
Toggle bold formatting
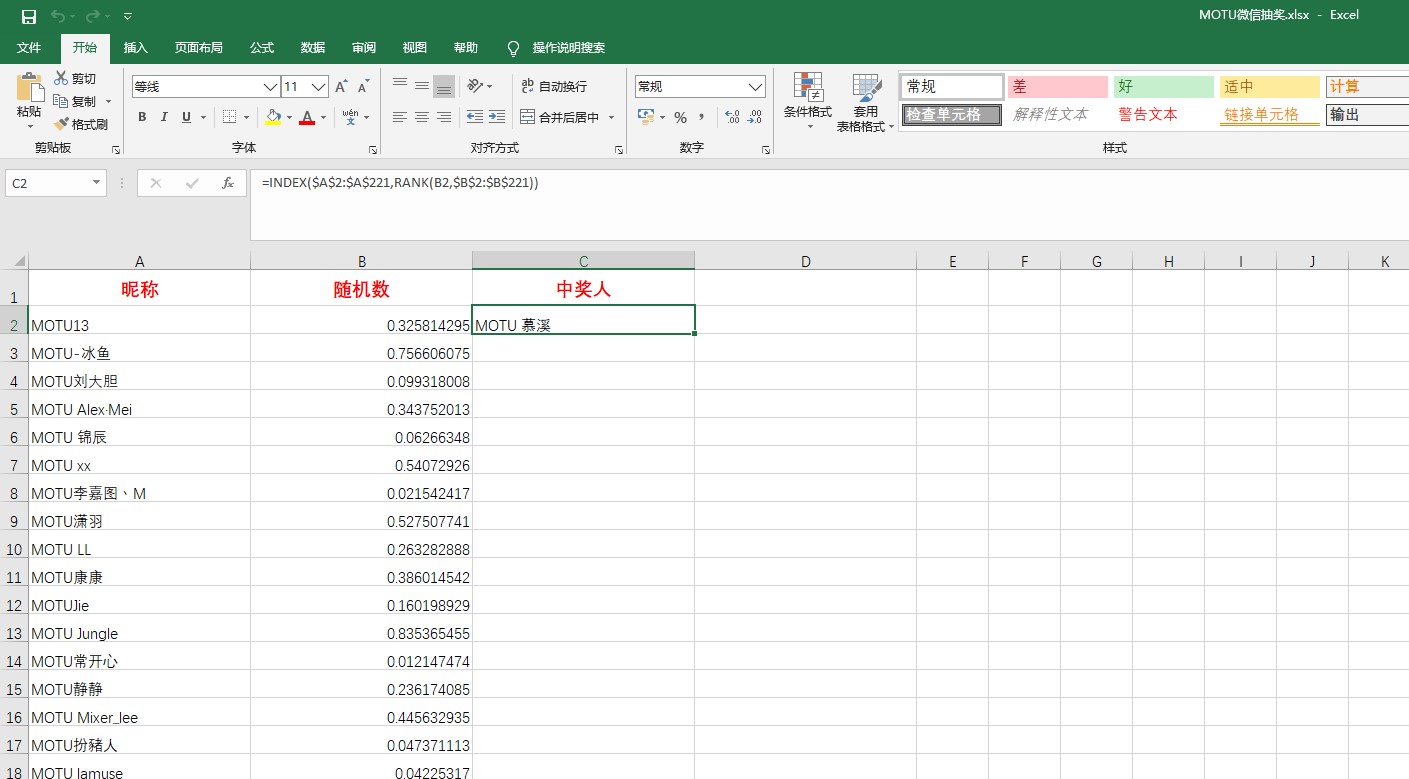point(142,118)
